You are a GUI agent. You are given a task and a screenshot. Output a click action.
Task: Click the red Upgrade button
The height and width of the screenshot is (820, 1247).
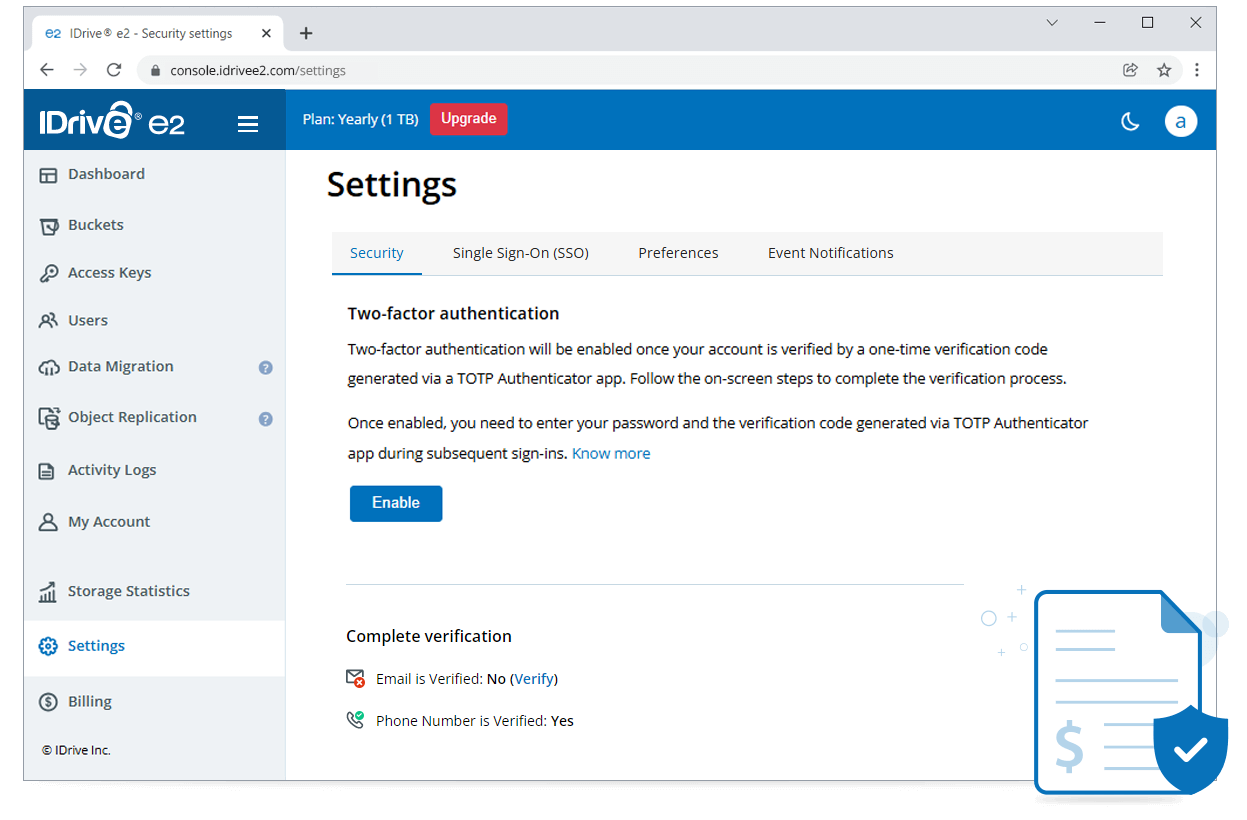click(469, 119)
